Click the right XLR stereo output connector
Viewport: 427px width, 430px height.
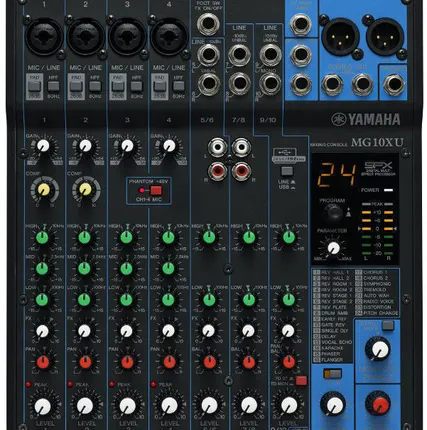[x=385, y=36]
